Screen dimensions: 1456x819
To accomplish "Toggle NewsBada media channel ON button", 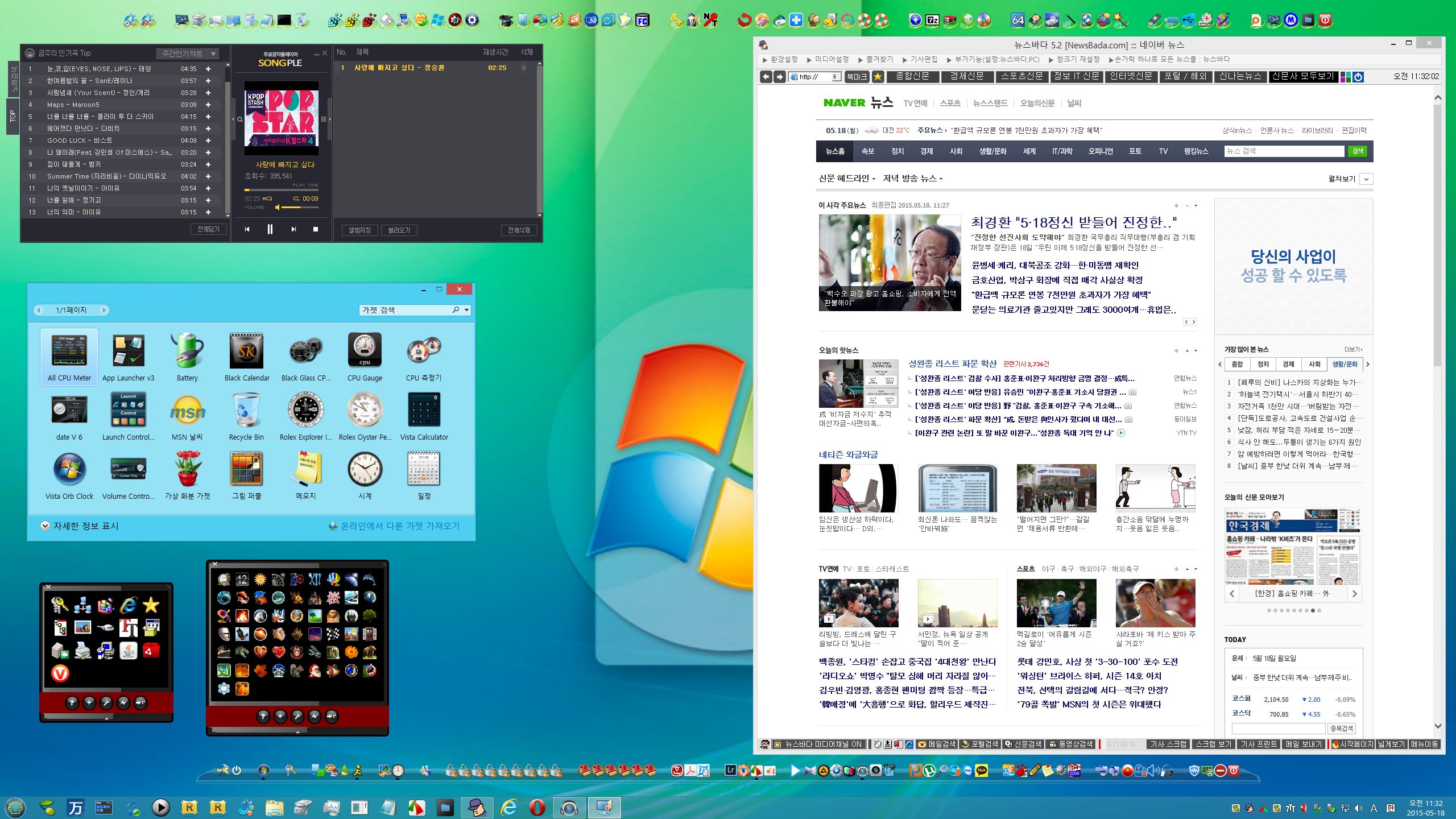I will point(818,744).
